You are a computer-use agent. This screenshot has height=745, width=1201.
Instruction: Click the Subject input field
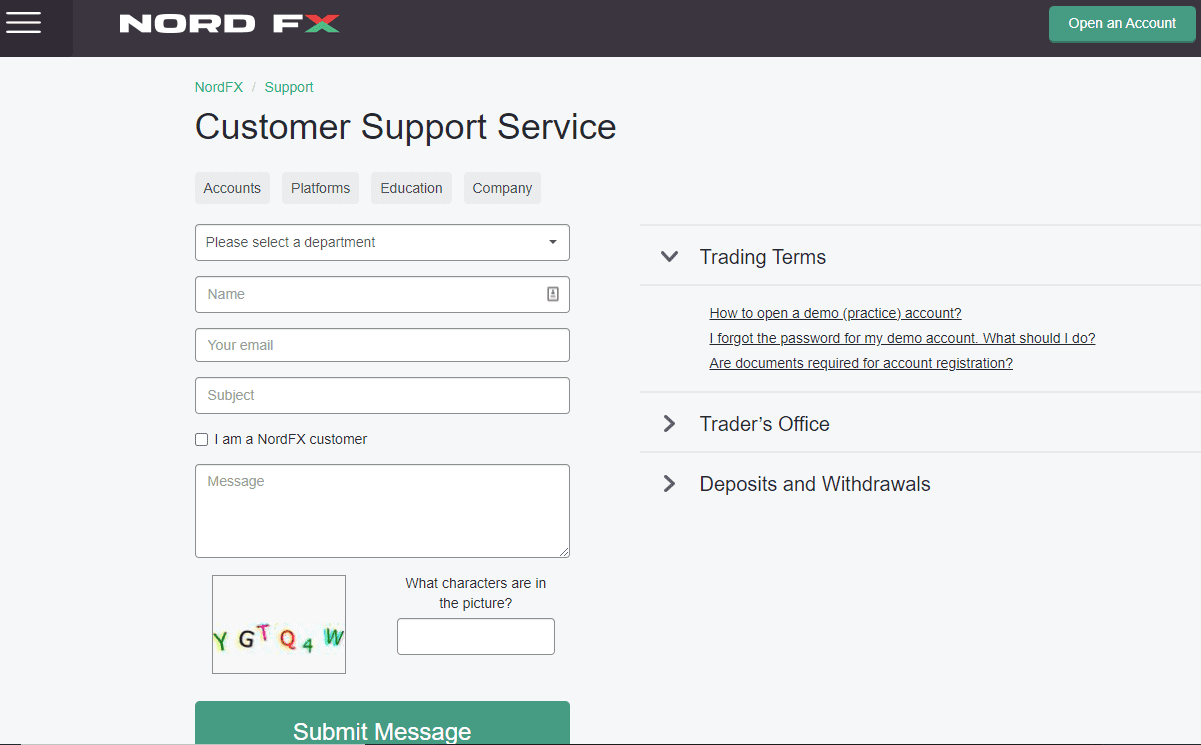(382, 395)
